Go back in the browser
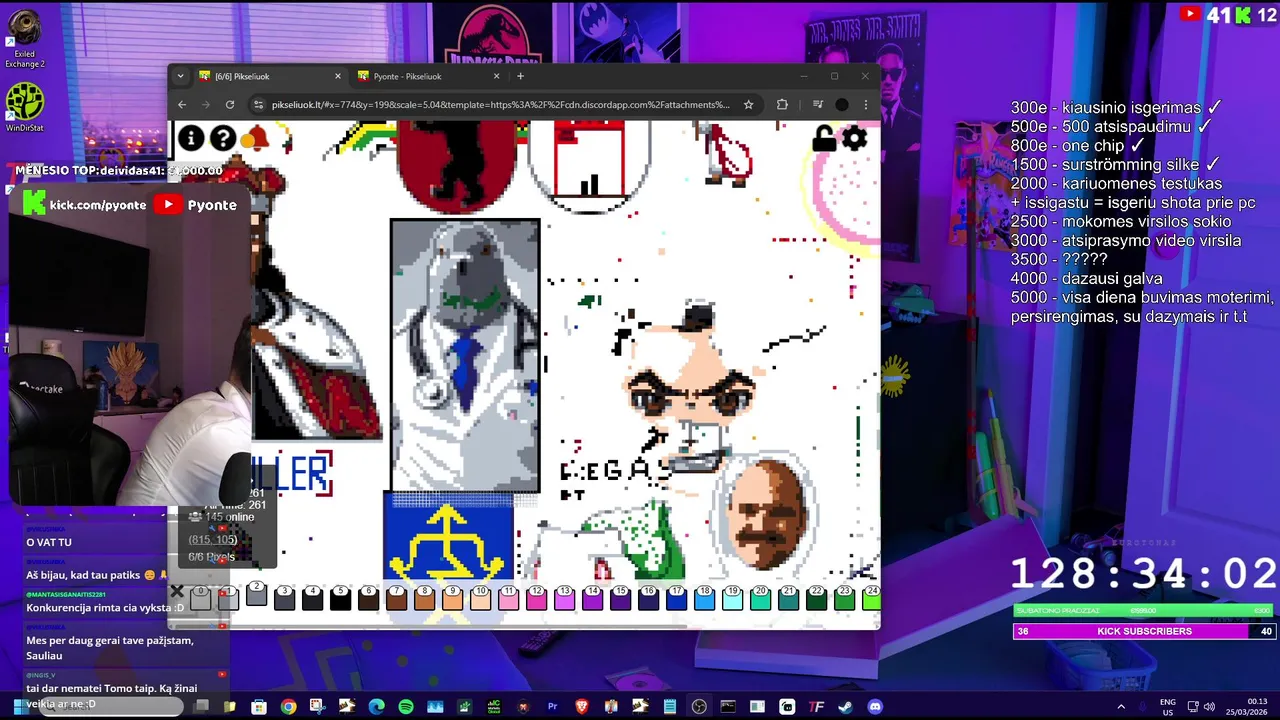The height and width of the screenshot is (720, 1280). pos(182,104)
